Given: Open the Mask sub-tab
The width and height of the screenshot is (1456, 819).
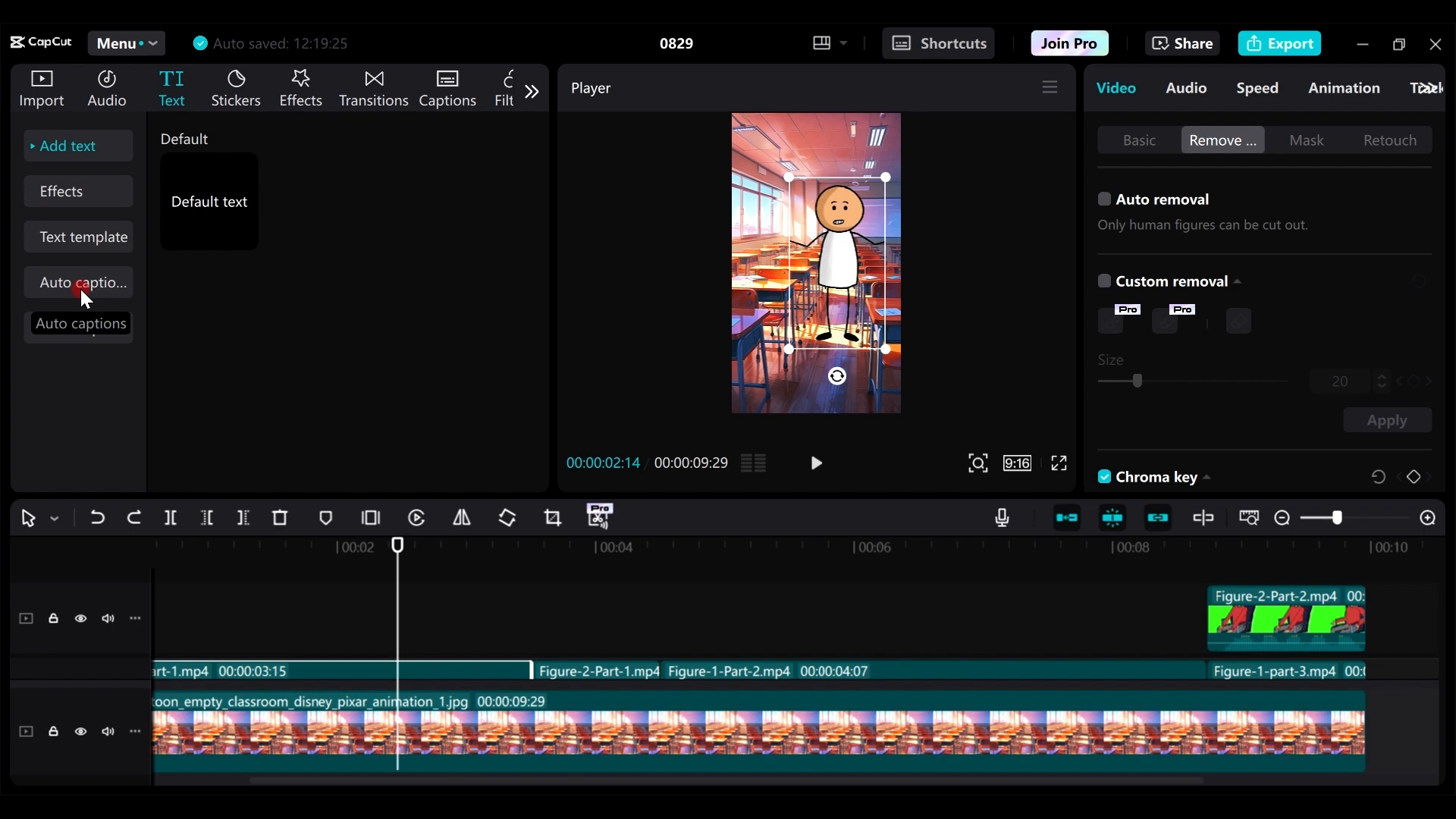Looking at the screenshot, I should point(1307,140).
